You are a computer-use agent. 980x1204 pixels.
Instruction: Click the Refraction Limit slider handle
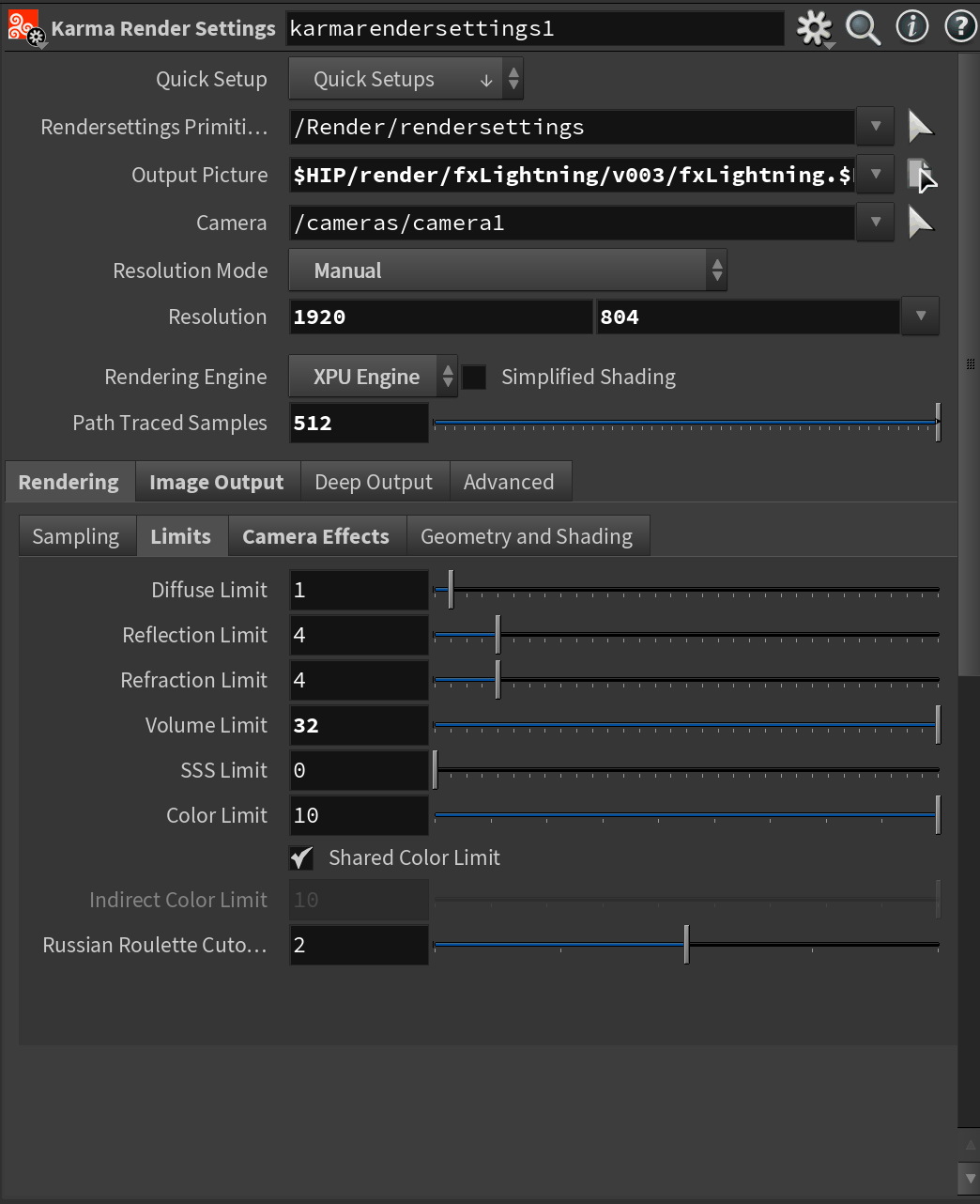(498, 679)
